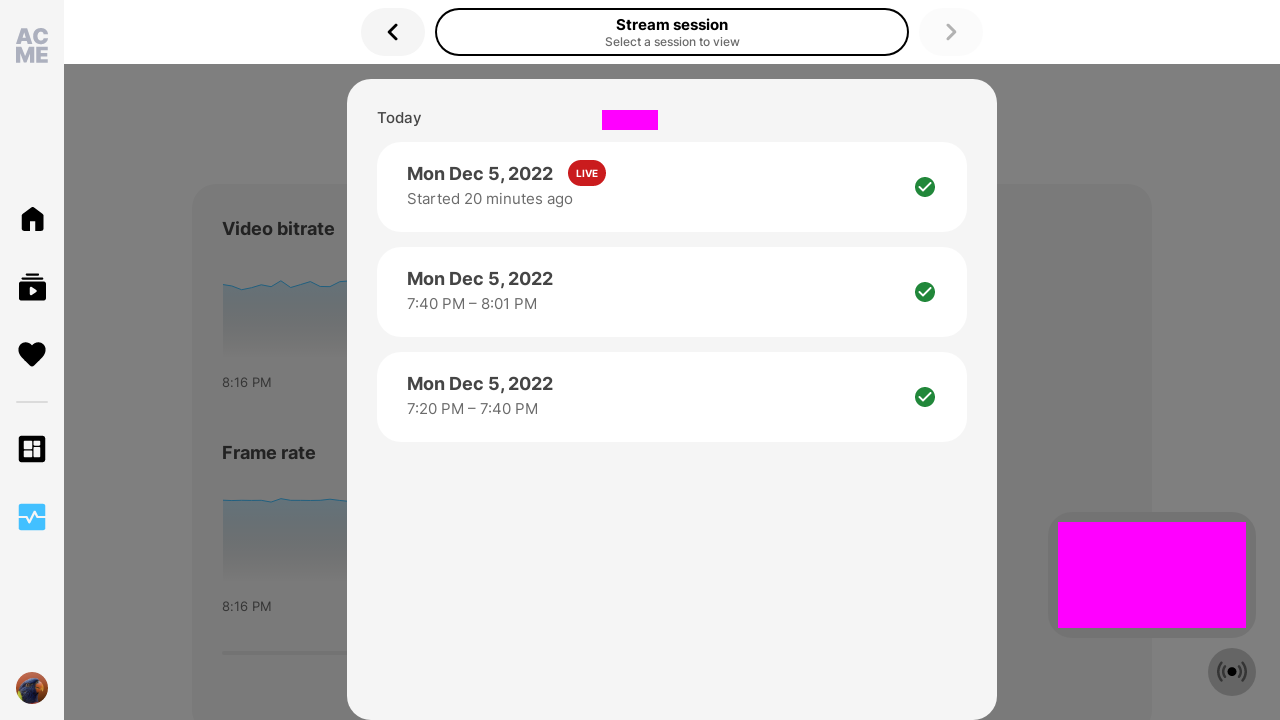Open the dashboard layout icon
The width and height of the screenshot is (1280, 720).
(32, 449)
